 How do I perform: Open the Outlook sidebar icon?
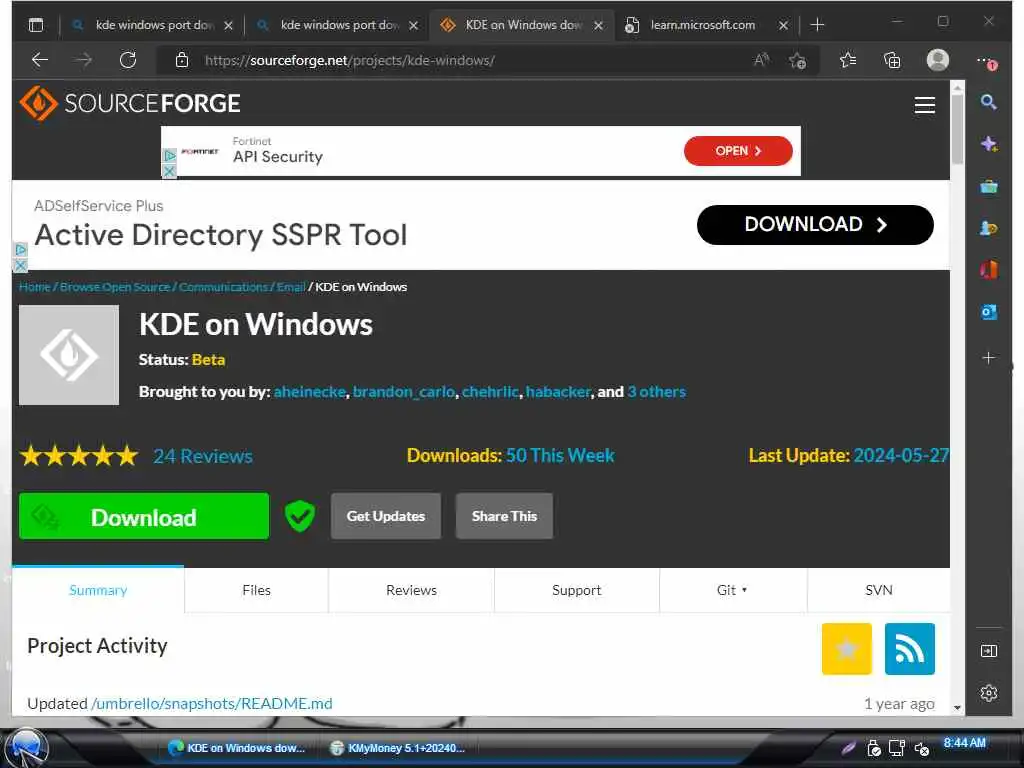click(x=989, y=312)
